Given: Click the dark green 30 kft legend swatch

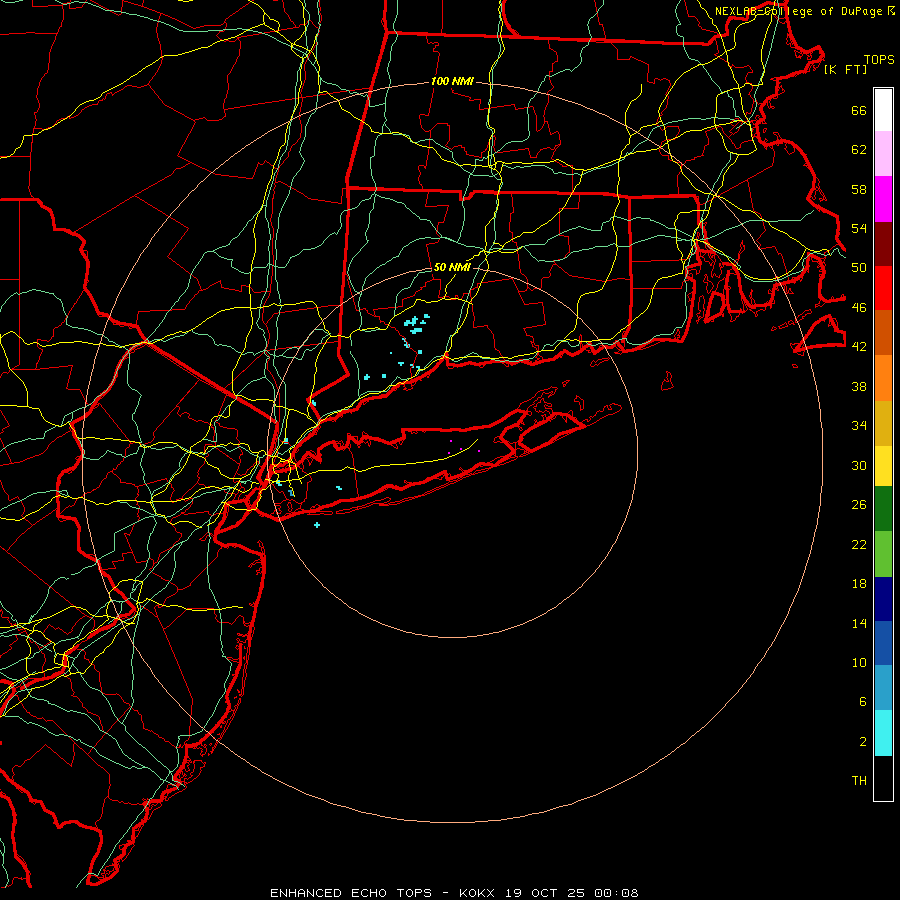Looking at the screenshot, I should 883,509.
